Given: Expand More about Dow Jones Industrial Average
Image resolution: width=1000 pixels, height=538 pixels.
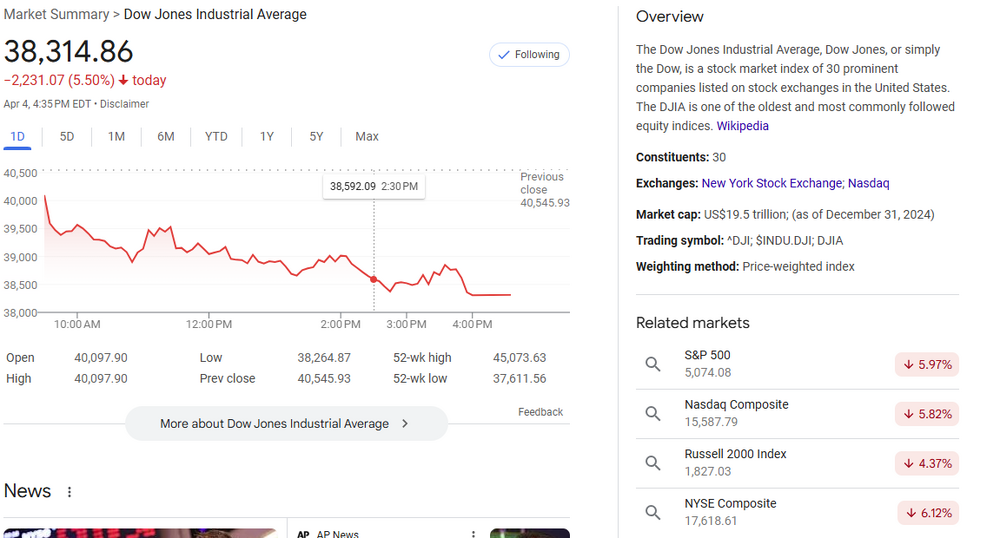Looking at the screenshot, I should [286, 424].
